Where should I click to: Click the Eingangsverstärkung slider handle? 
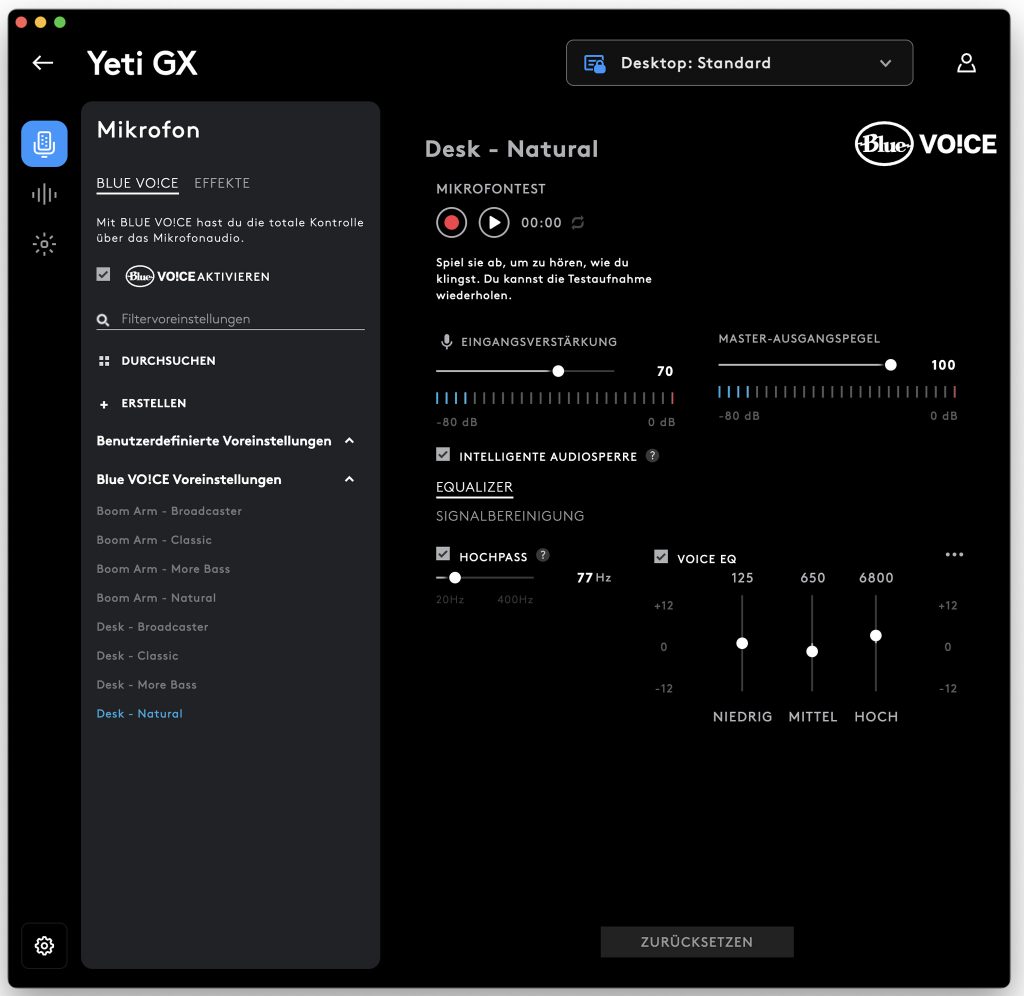point(558,371)
